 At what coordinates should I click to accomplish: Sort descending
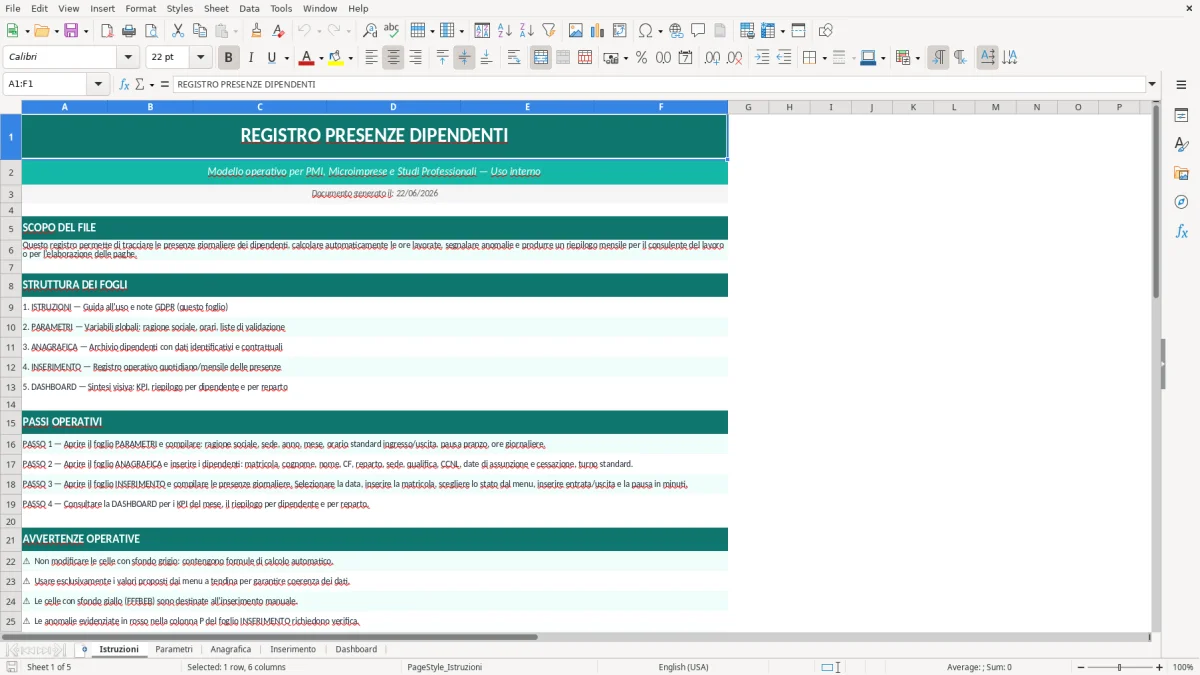point(527,31)
